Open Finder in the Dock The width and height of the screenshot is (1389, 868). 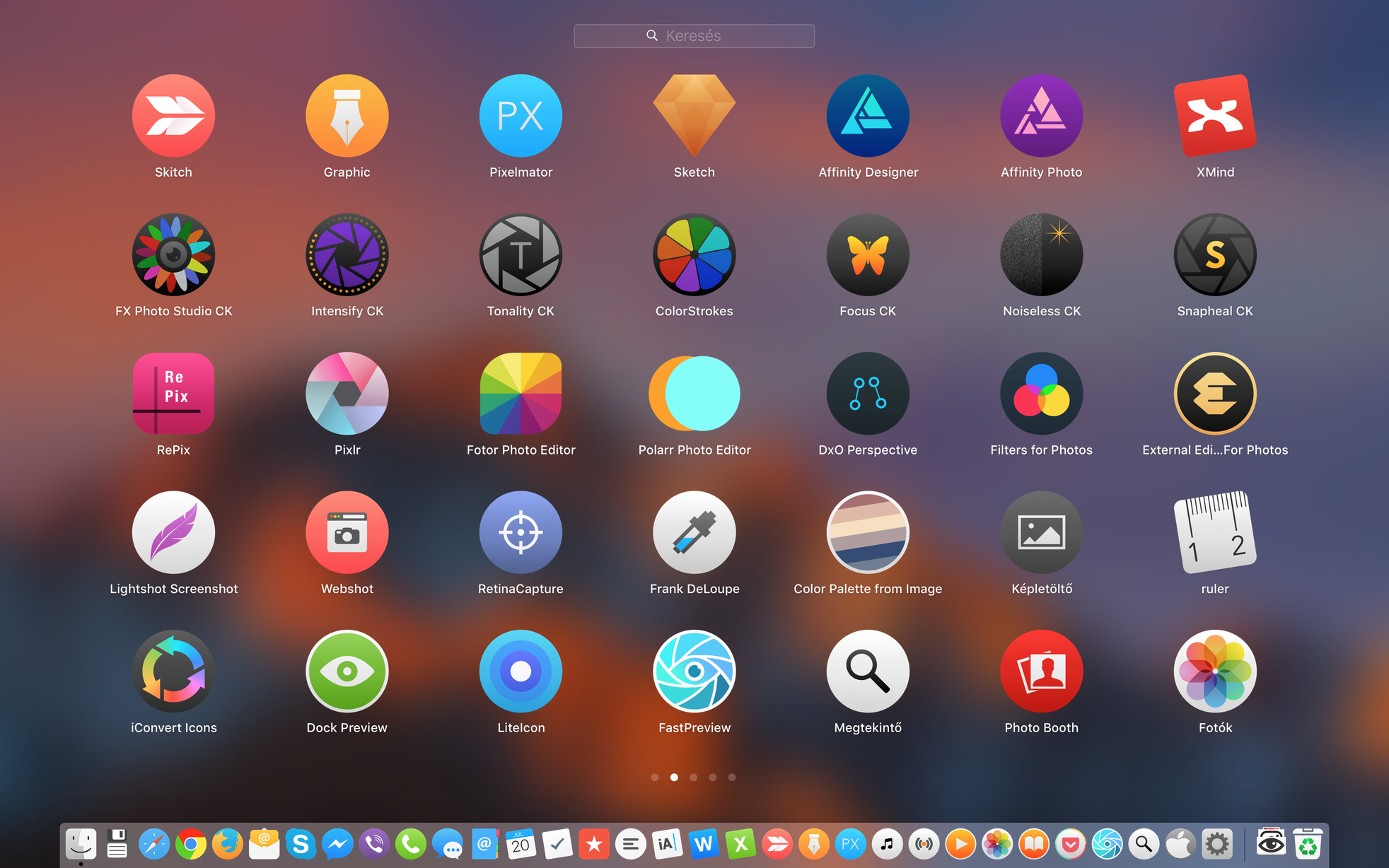(81, 844)
